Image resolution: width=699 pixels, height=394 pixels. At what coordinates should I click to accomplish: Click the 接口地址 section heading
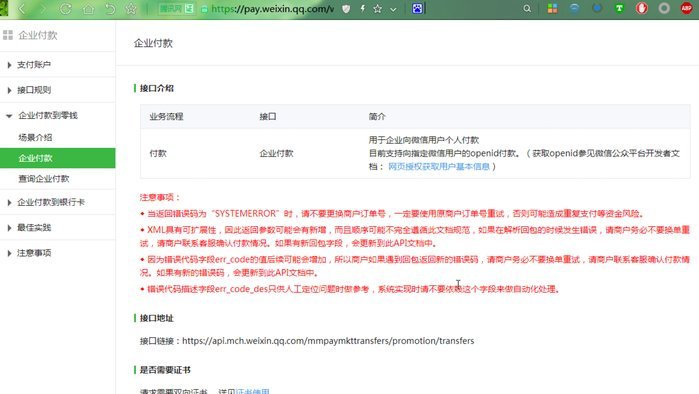click(x=156, y=318)
